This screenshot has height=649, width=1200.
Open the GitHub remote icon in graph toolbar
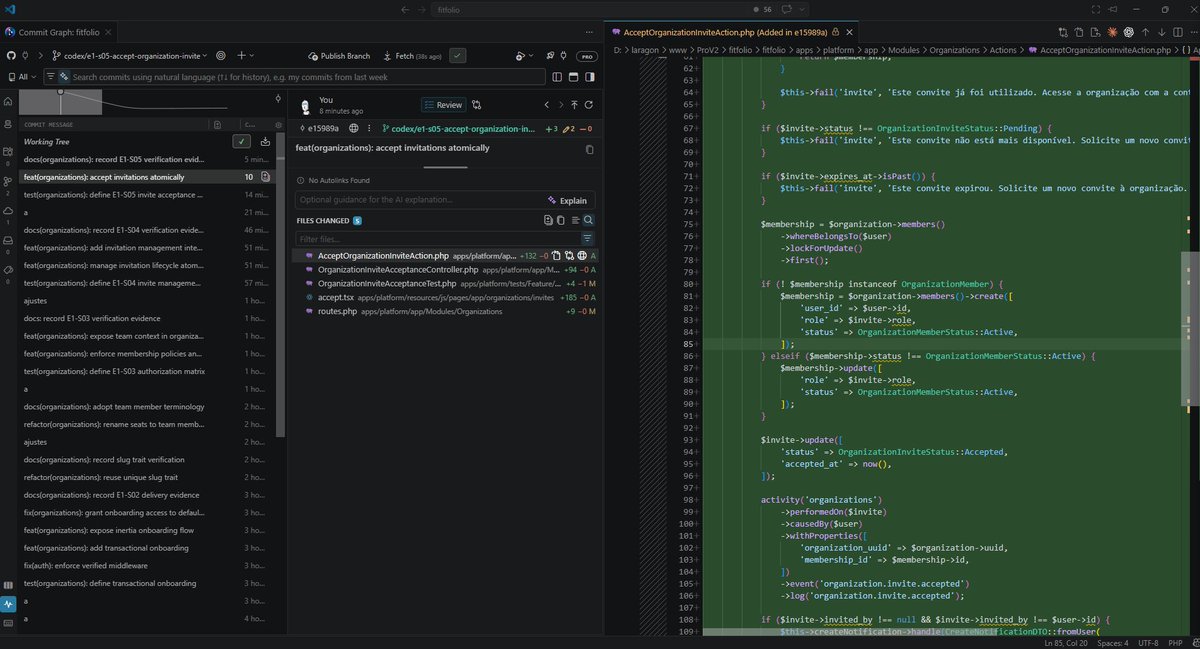pos(10,56)
